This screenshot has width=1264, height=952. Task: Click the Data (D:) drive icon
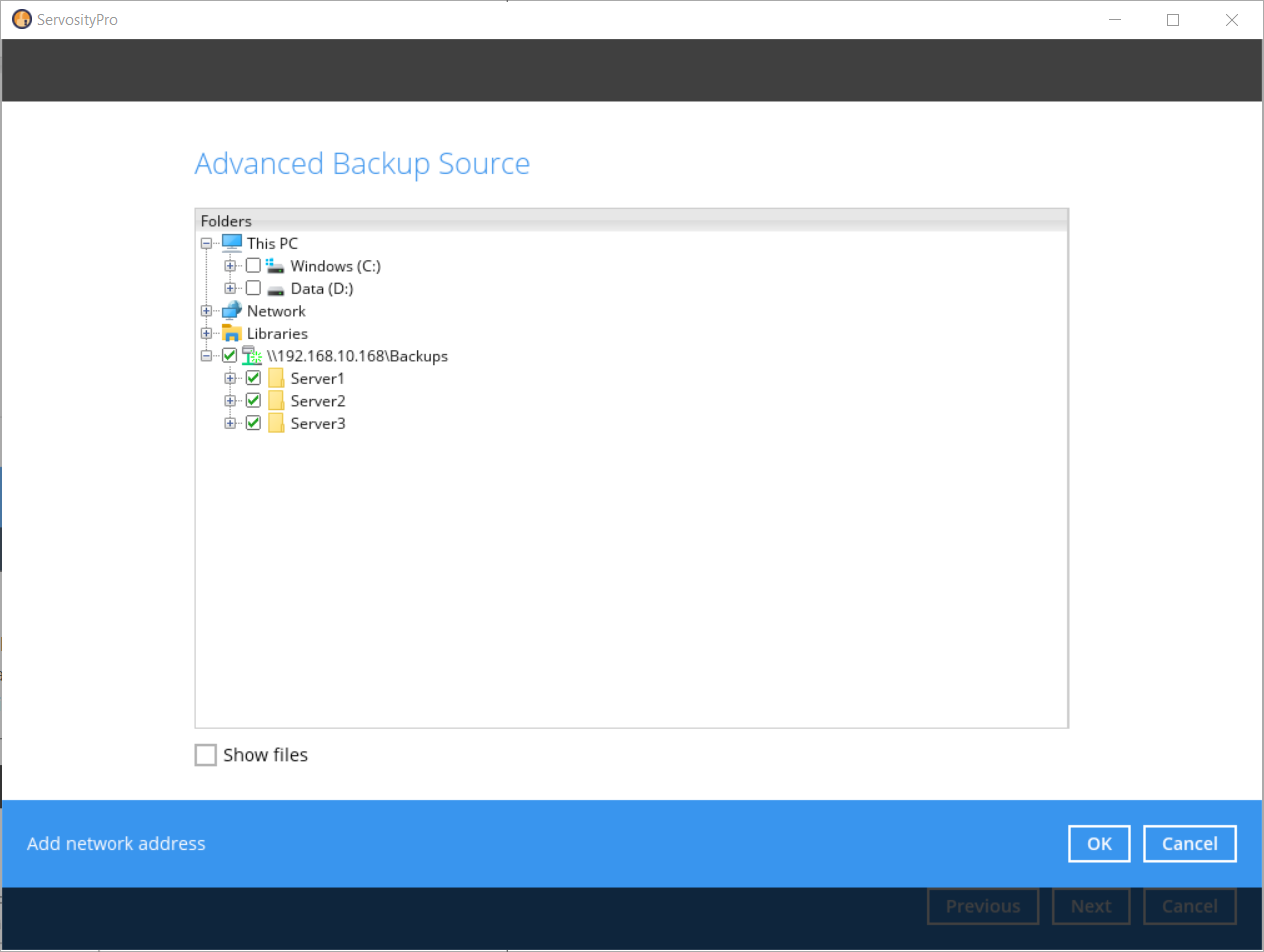pyautogui.click(x=274, y=288)
